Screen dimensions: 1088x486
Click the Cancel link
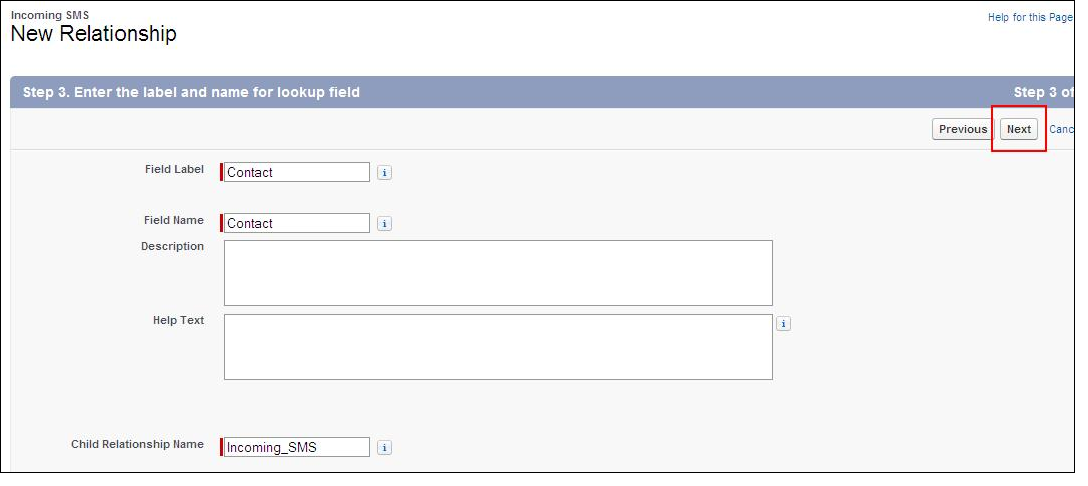1062,129
